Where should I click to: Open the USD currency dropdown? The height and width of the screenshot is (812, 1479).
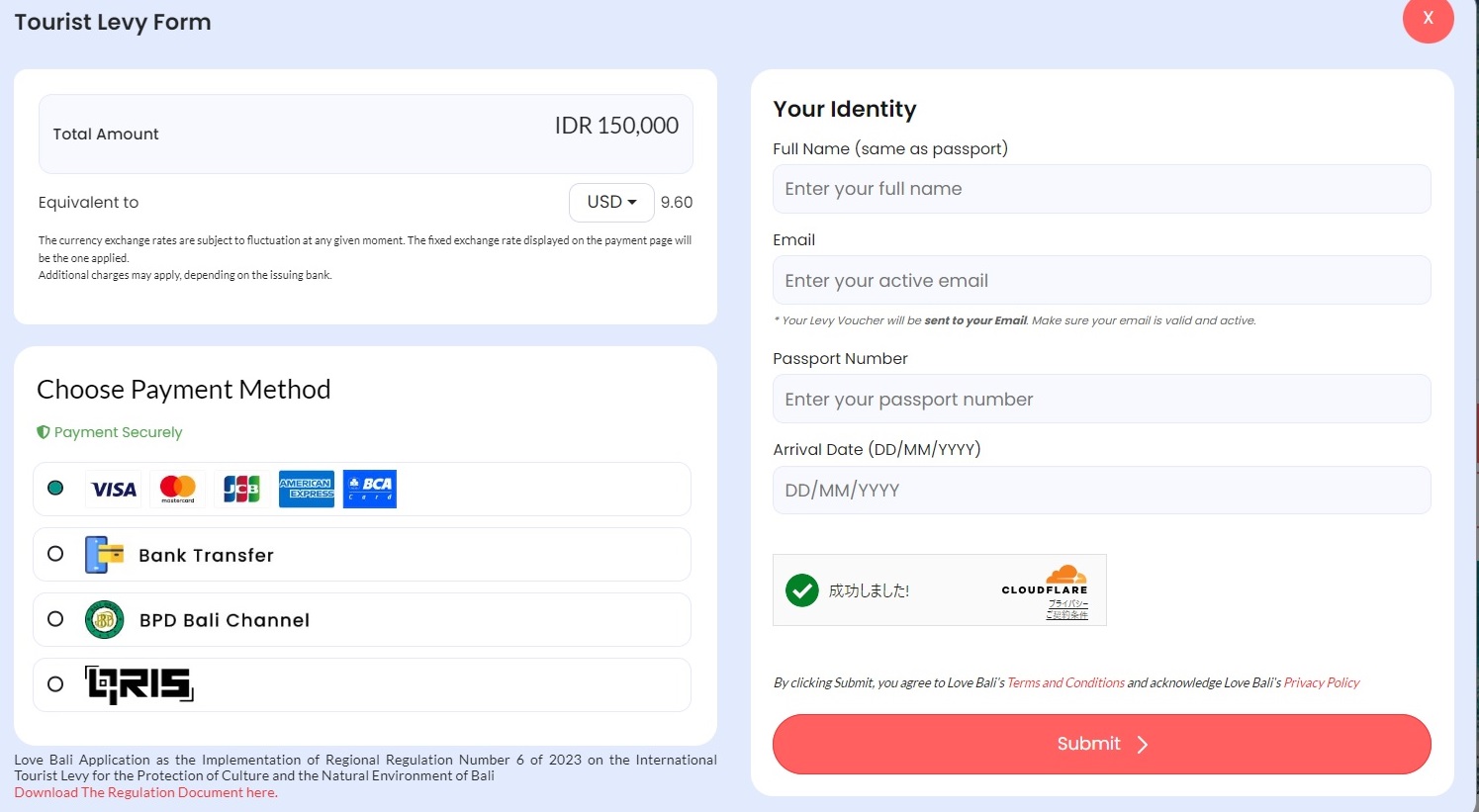pos(611,203)
